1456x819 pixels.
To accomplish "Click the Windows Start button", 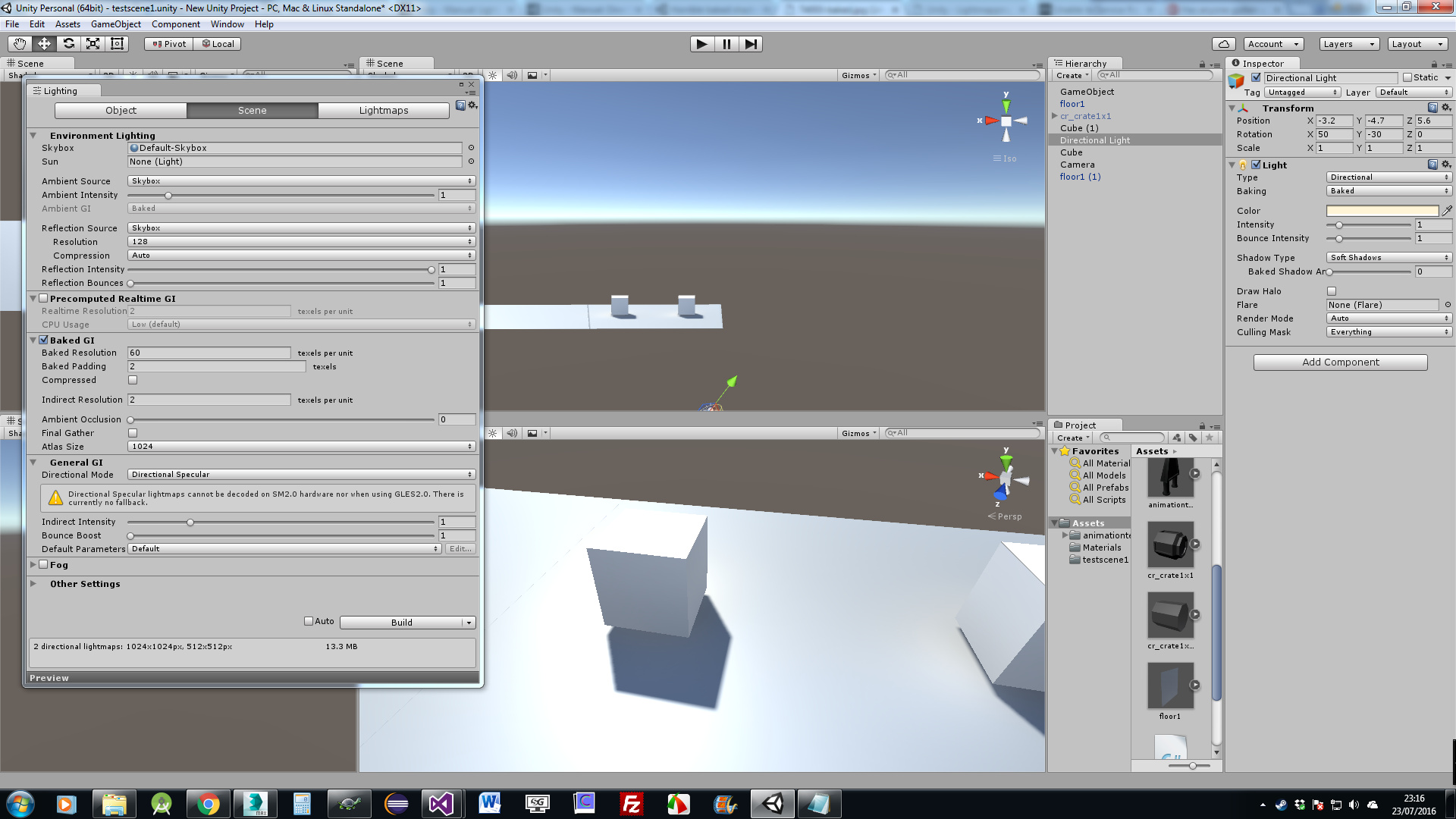I will [20, 804].
